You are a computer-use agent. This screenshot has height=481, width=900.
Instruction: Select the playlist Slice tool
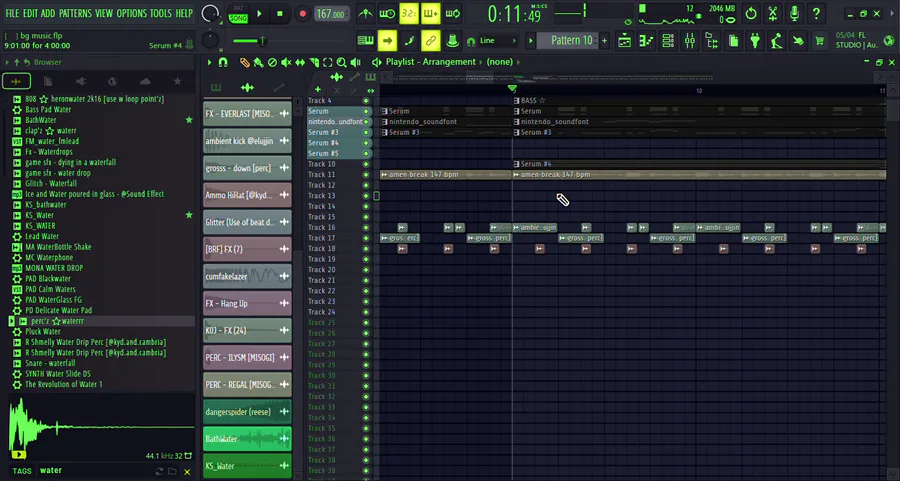pyautogui.click(x=314, y=63)
